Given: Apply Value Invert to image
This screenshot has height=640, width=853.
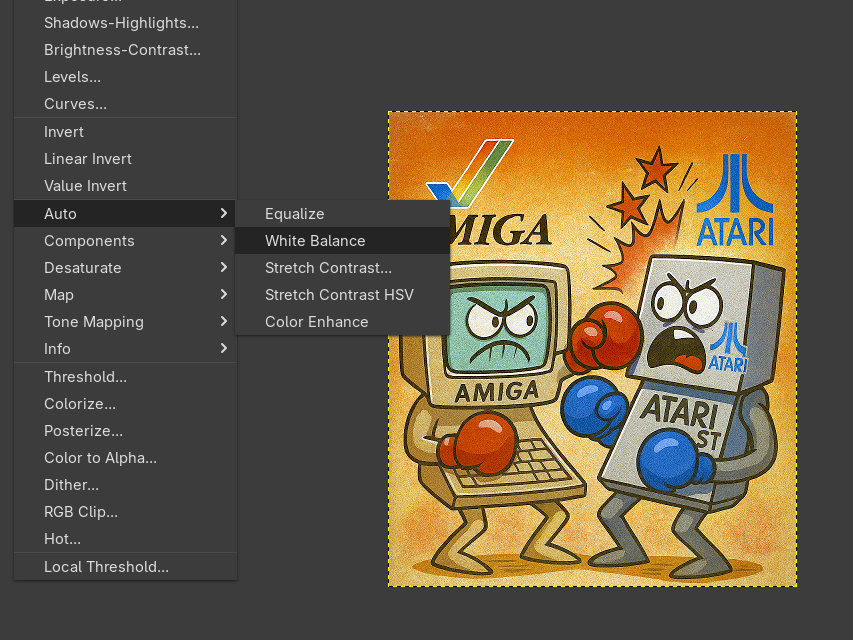Looking at the screenshot, I should click(x=85, y=186).
